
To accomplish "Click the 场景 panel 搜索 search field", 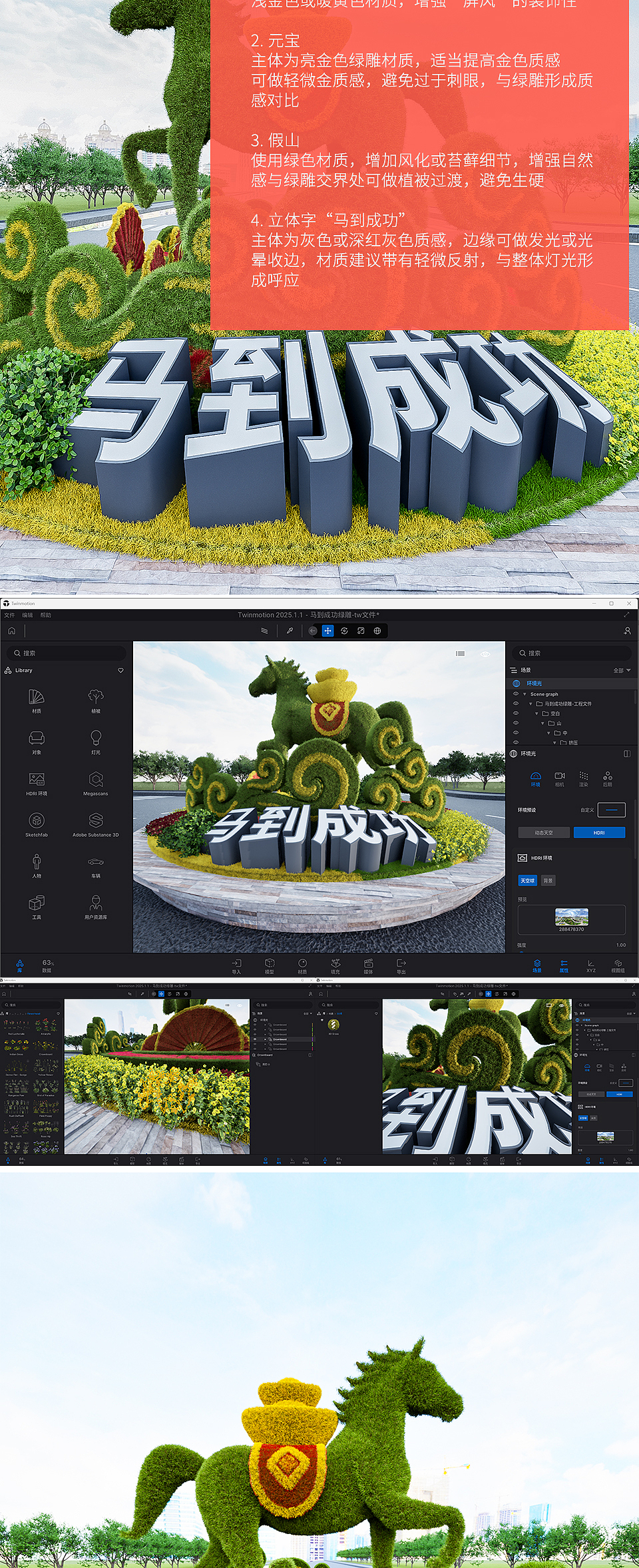I will 572,653.
